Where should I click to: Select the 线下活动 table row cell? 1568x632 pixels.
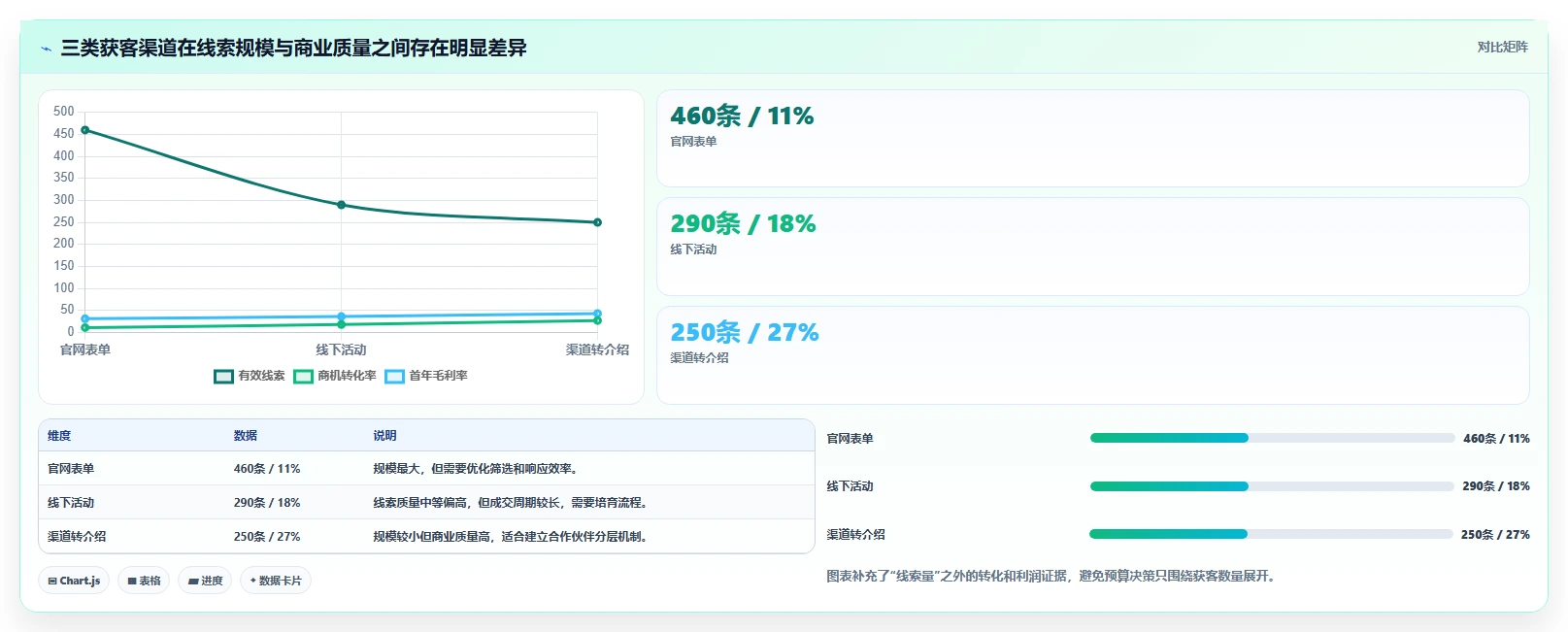[x=71, y=503]
